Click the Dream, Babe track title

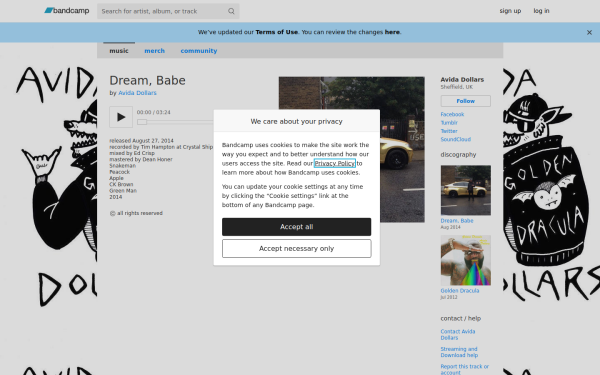coord(147,80)
